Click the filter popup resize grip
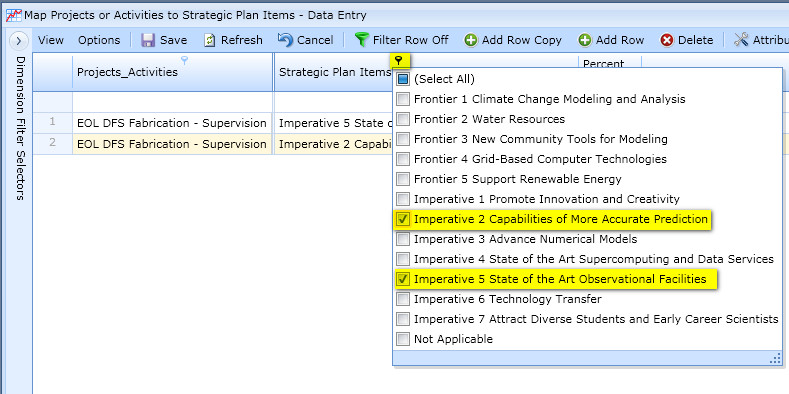Viewport: 789px width, 394px height. click(775, 358)
